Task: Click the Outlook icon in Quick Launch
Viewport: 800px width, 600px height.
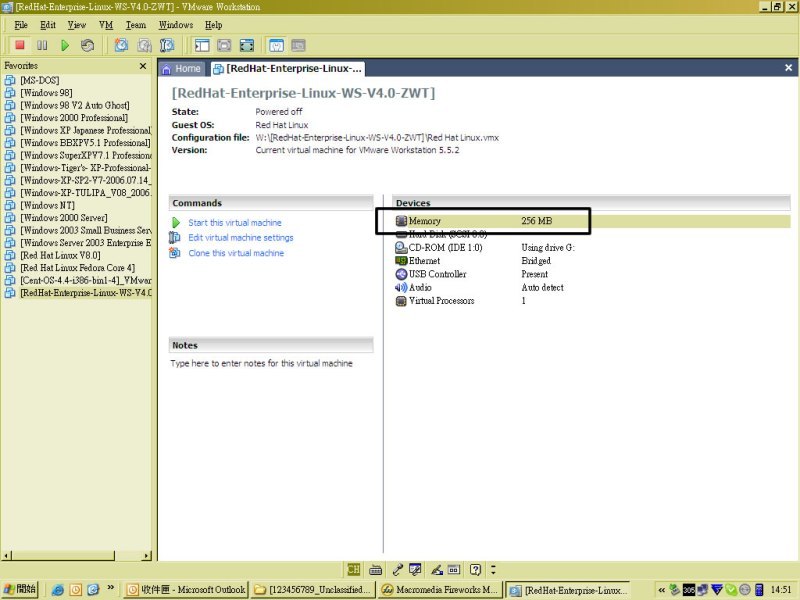Action: 76,590
